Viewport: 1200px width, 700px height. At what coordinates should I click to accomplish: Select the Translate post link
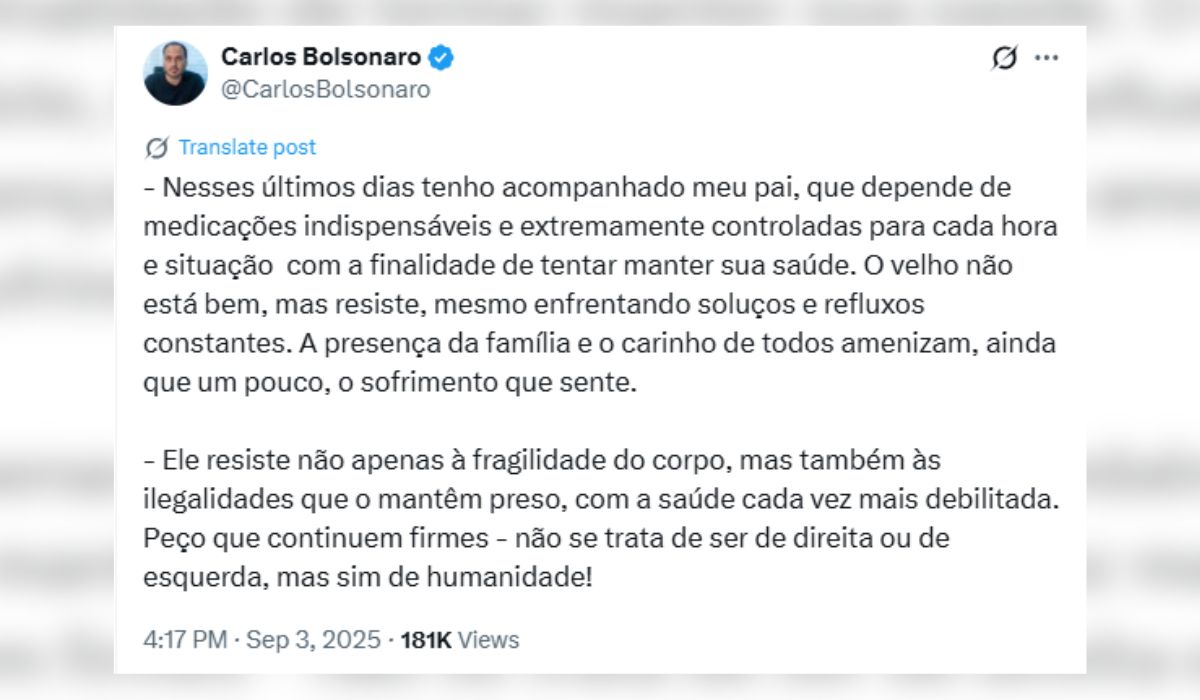247,147
